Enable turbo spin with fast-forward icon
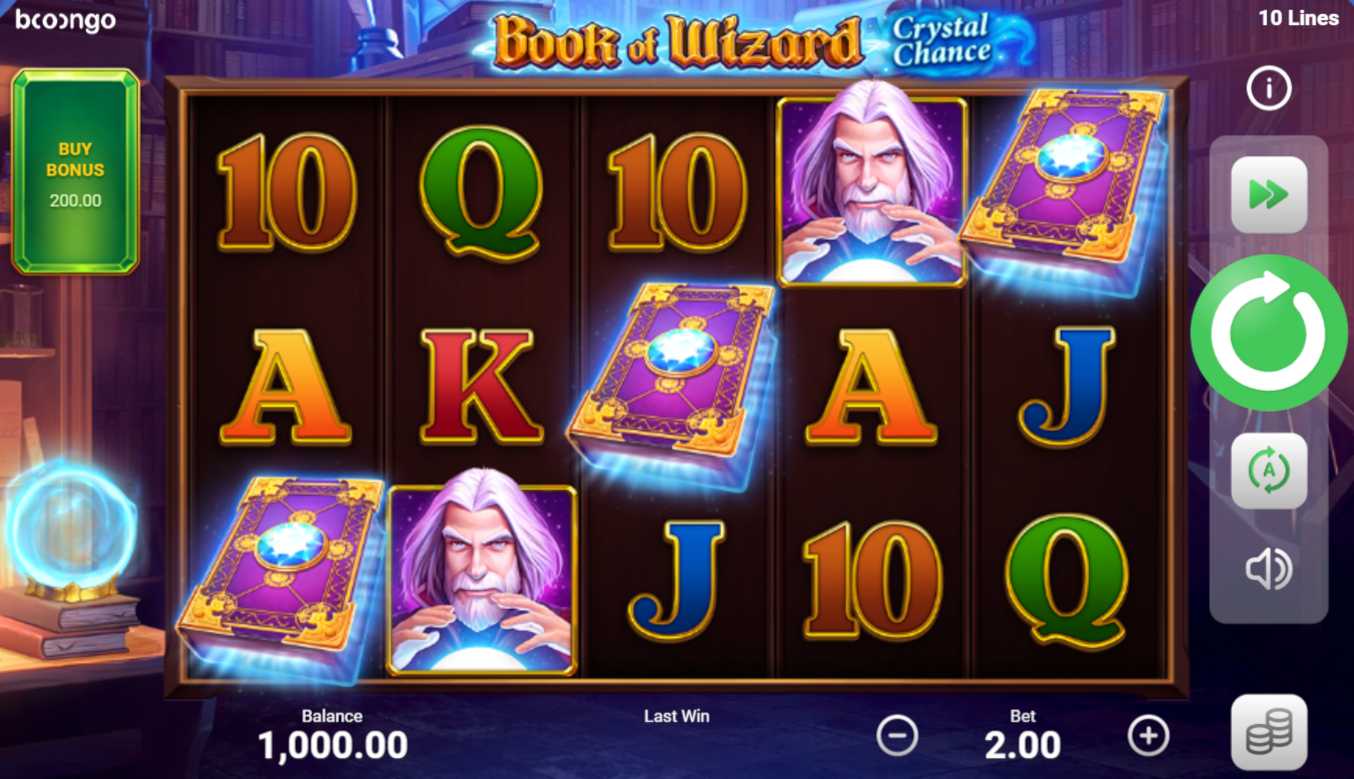Viewport: 1354px width, 779px height. (x=1269, y=194)
